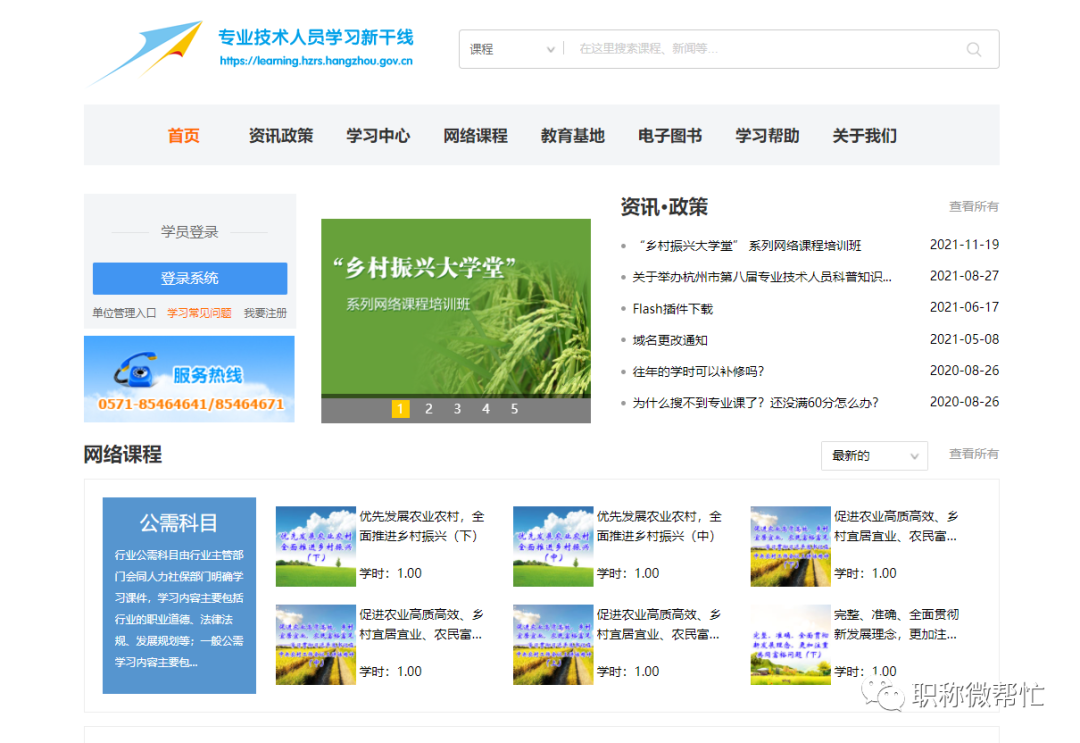Click the site title 专业技术人员学习新干线

click(316, 37)
